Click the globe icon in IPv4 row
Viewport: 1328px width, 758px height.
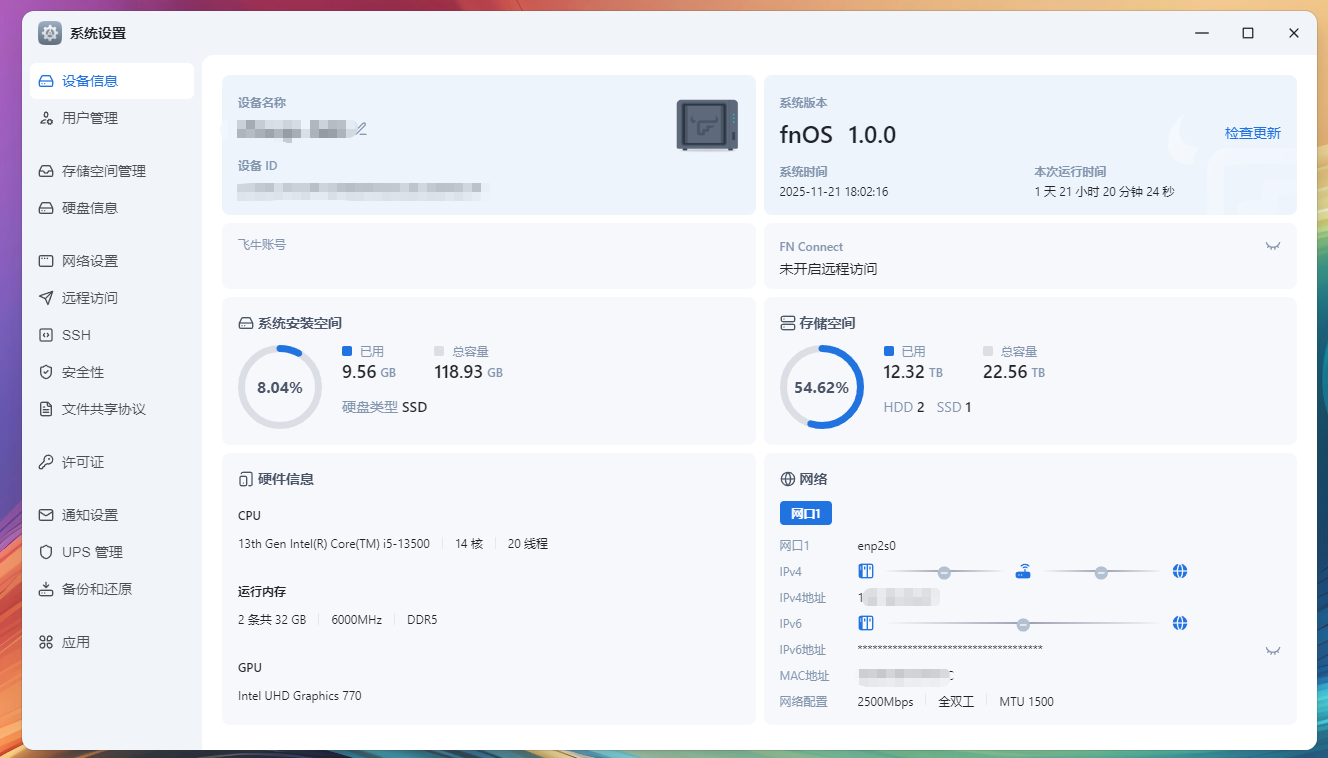click(x=1180, y=572)
